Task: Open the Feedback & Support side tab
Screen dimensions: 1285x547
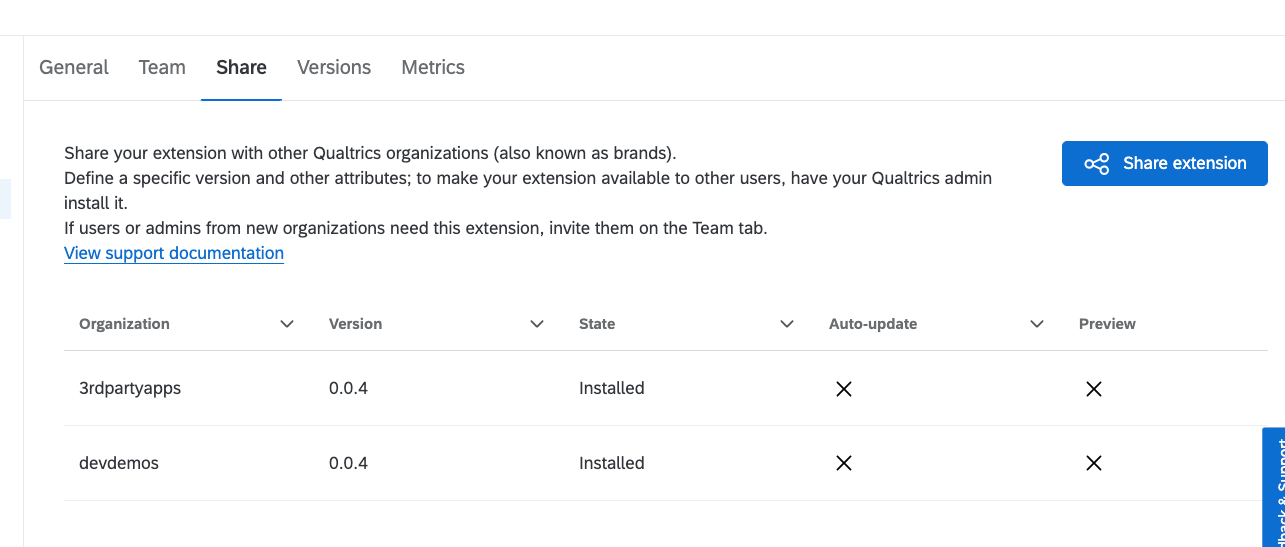Action: (x=1274, y=487)
